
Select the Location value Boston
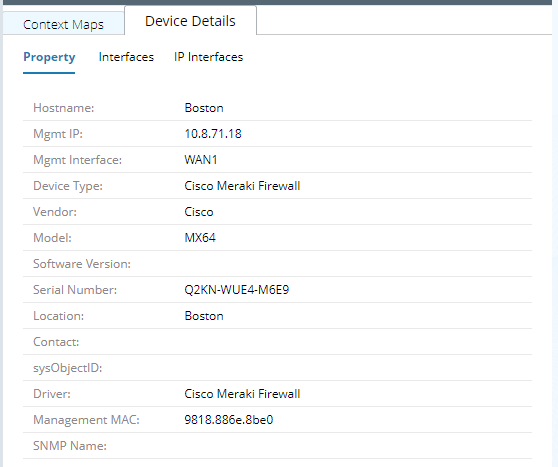204,316
